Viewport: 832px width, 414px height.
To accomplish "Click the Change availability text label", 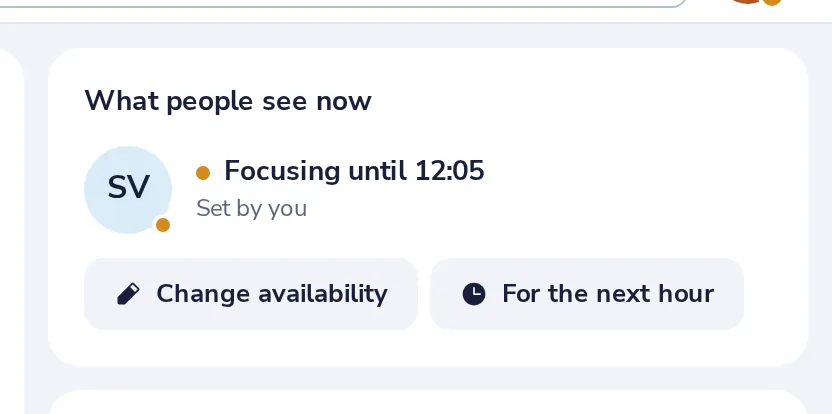I will click(x=272, y=294).
